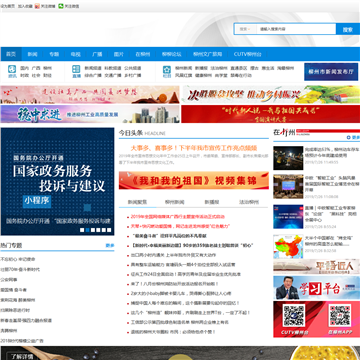Click the 设为首页 link at top
Image resolution: width=360 pixels, height=360 pixels.
click(8, 6)
